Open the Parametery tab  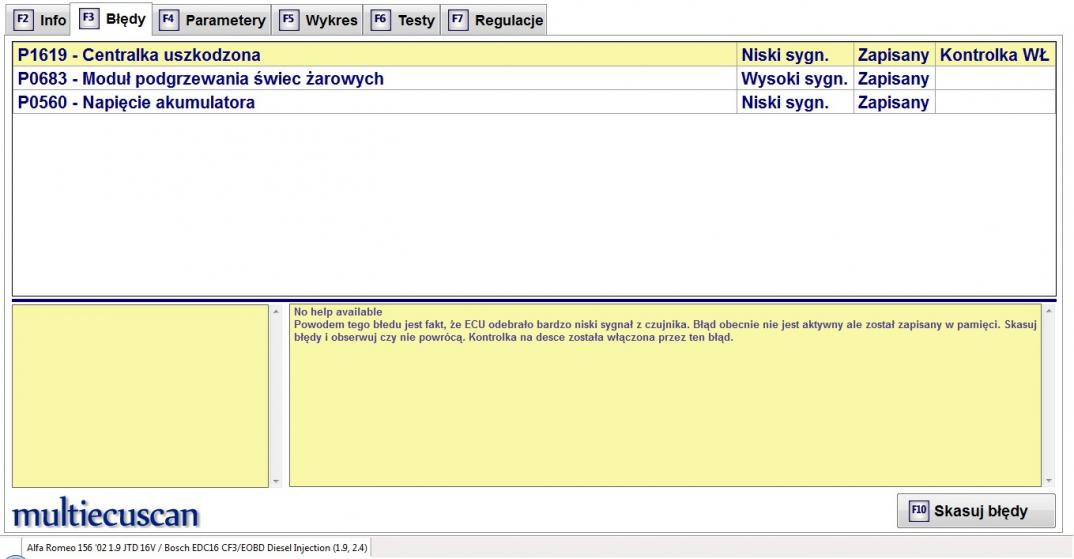coord(212,20)
